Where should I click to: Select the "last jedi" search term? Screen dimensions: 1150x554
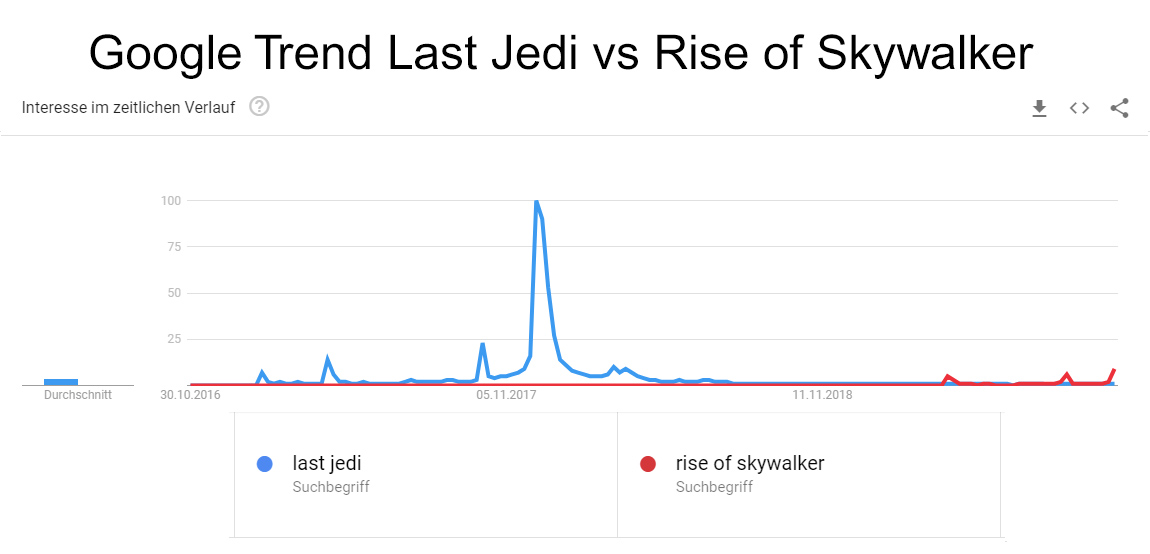(327, 463)
